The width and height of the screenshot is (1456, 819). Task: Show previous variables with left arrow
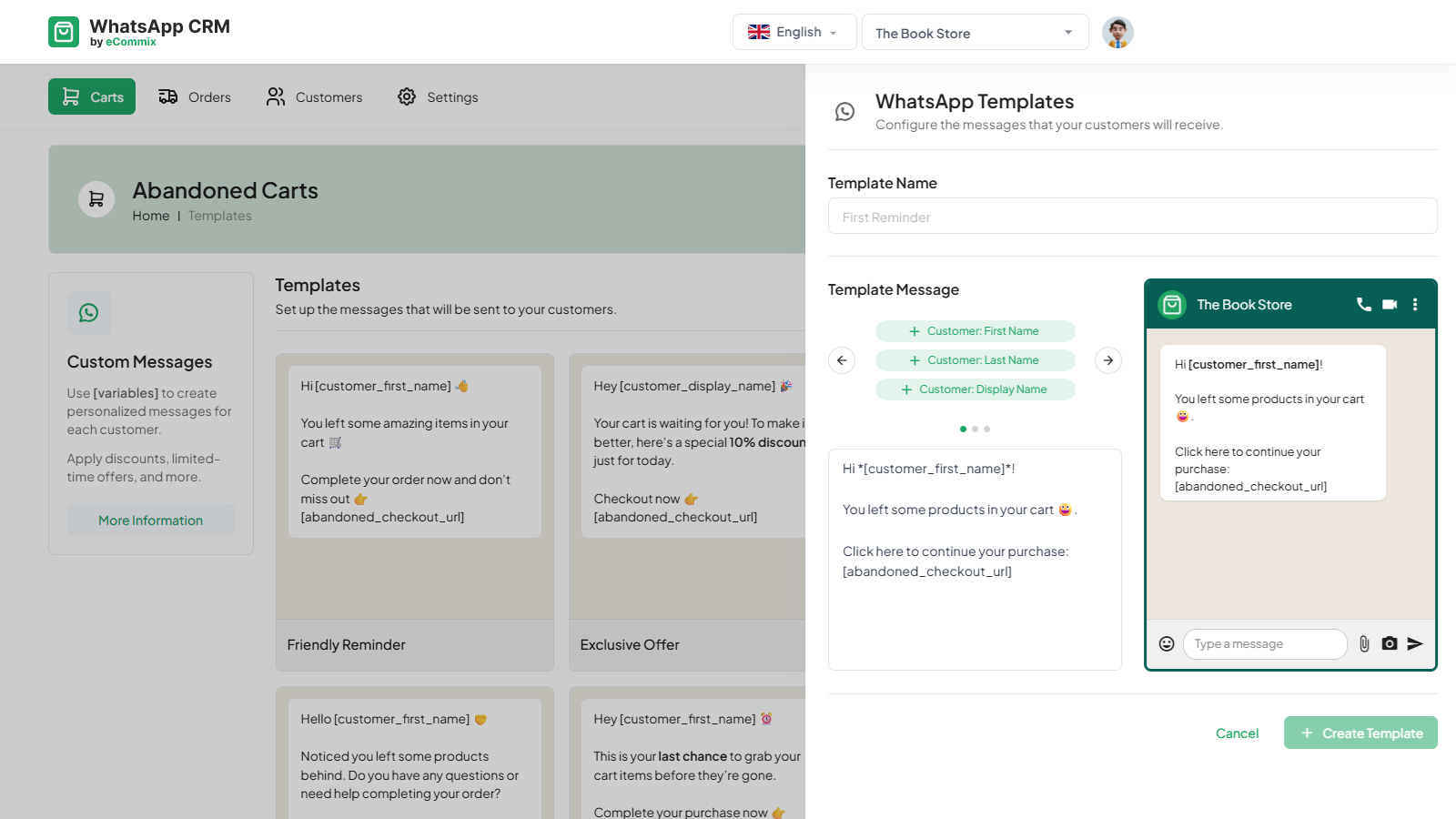coord(842,360)
